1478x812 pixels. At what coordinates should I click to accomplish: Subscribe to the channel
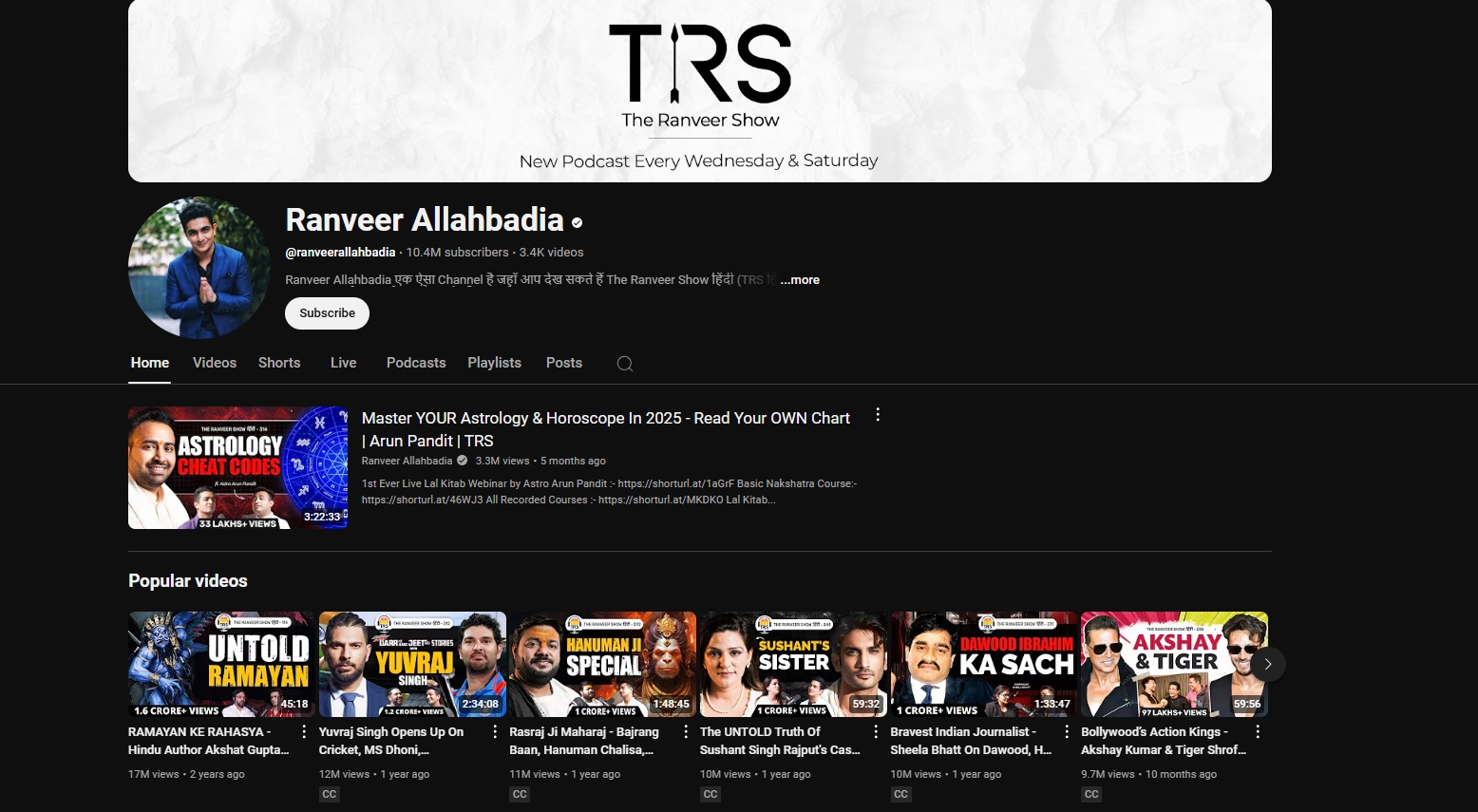coord(327,313)
